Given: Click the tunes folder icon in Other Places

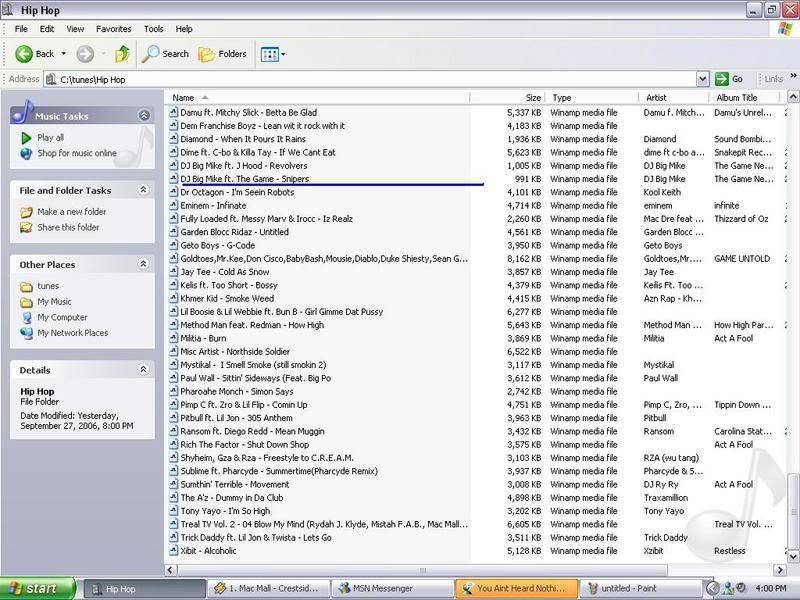Looking at the screenshot, I should tap(26, 286).
